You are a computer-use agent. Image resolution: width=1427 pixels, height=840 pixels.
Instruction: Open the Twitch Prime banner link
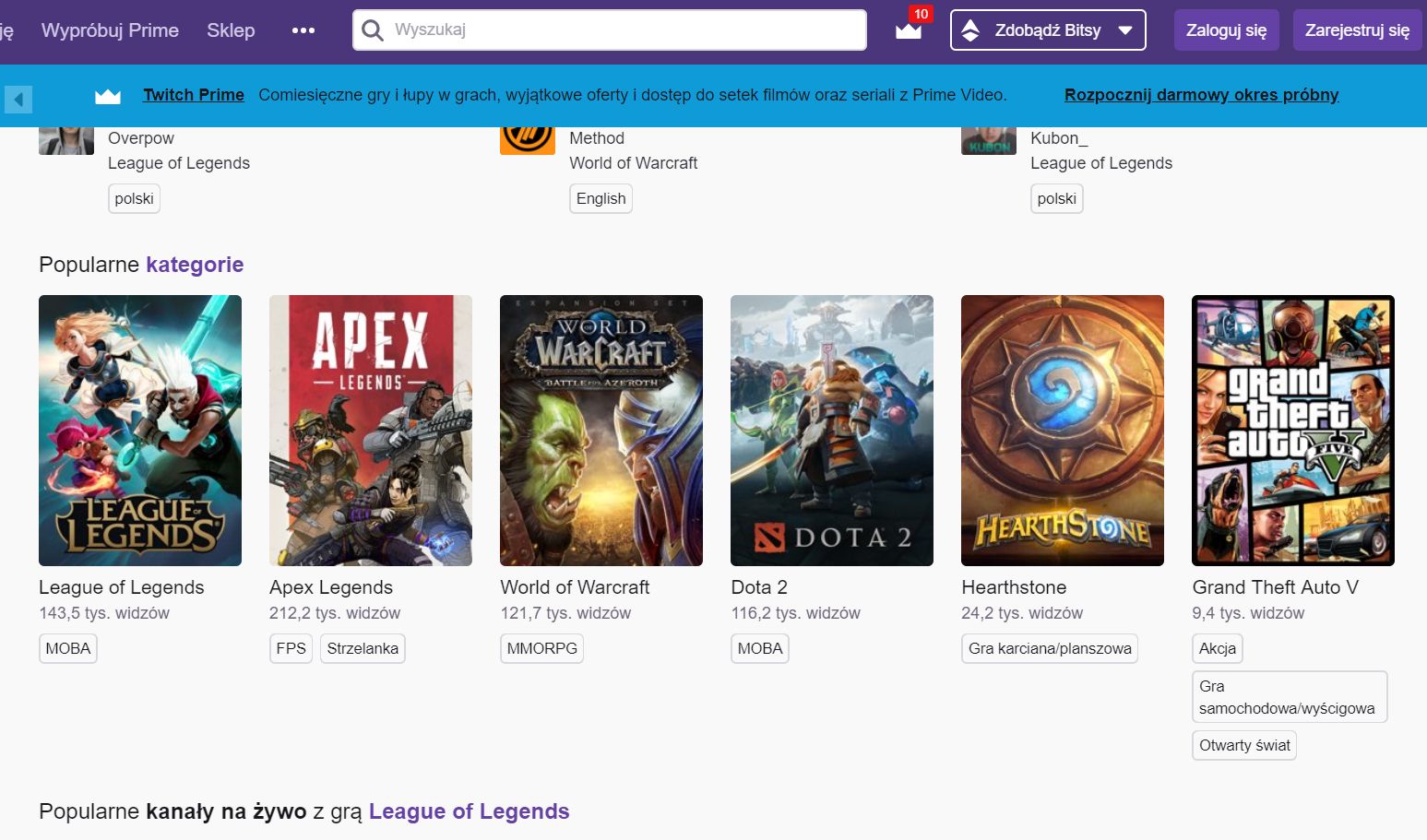tap(194, 95)
